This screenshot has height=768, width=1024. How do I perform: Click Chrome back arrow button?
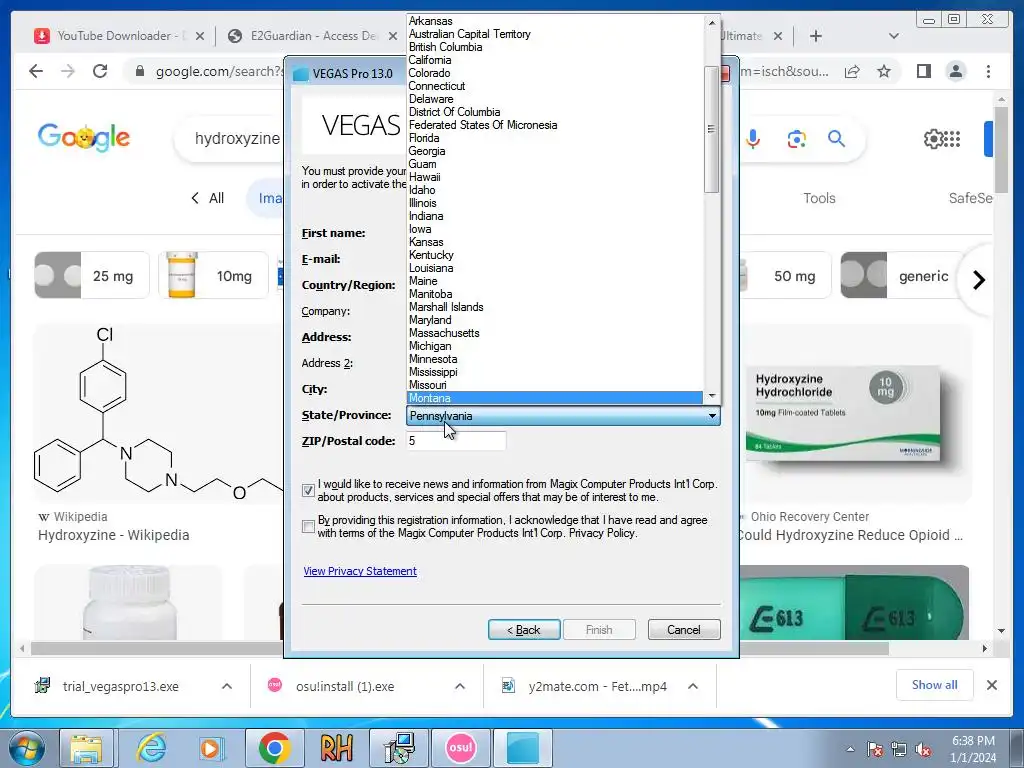36,71
